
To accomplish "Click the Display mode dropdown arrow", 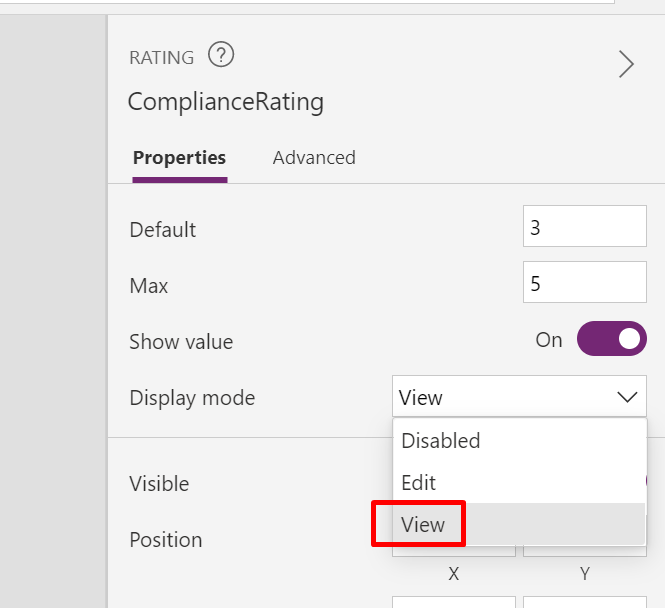I will (627, 397).
